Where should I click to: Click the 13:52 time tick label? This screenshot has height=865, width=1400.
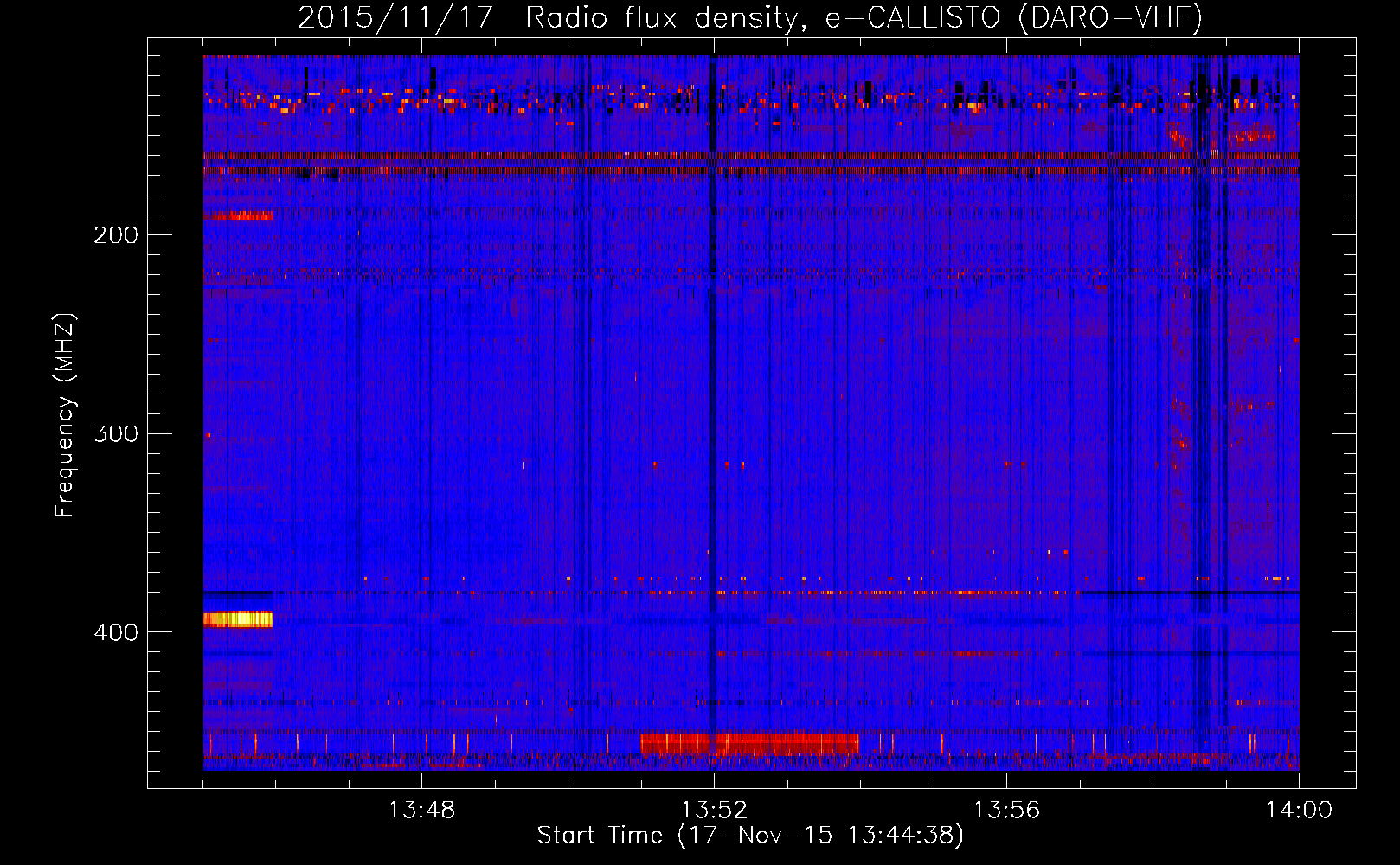pos(714,811)
